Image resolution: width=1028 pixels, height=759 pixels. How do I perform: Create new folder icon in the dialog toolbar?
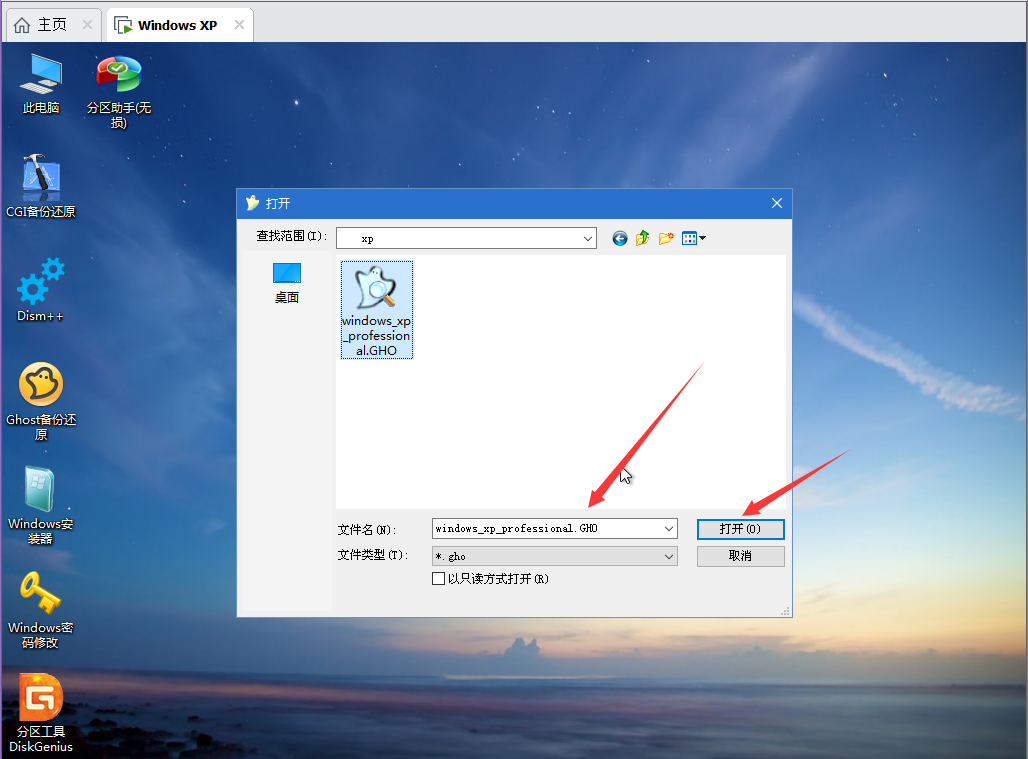[666, 238]
